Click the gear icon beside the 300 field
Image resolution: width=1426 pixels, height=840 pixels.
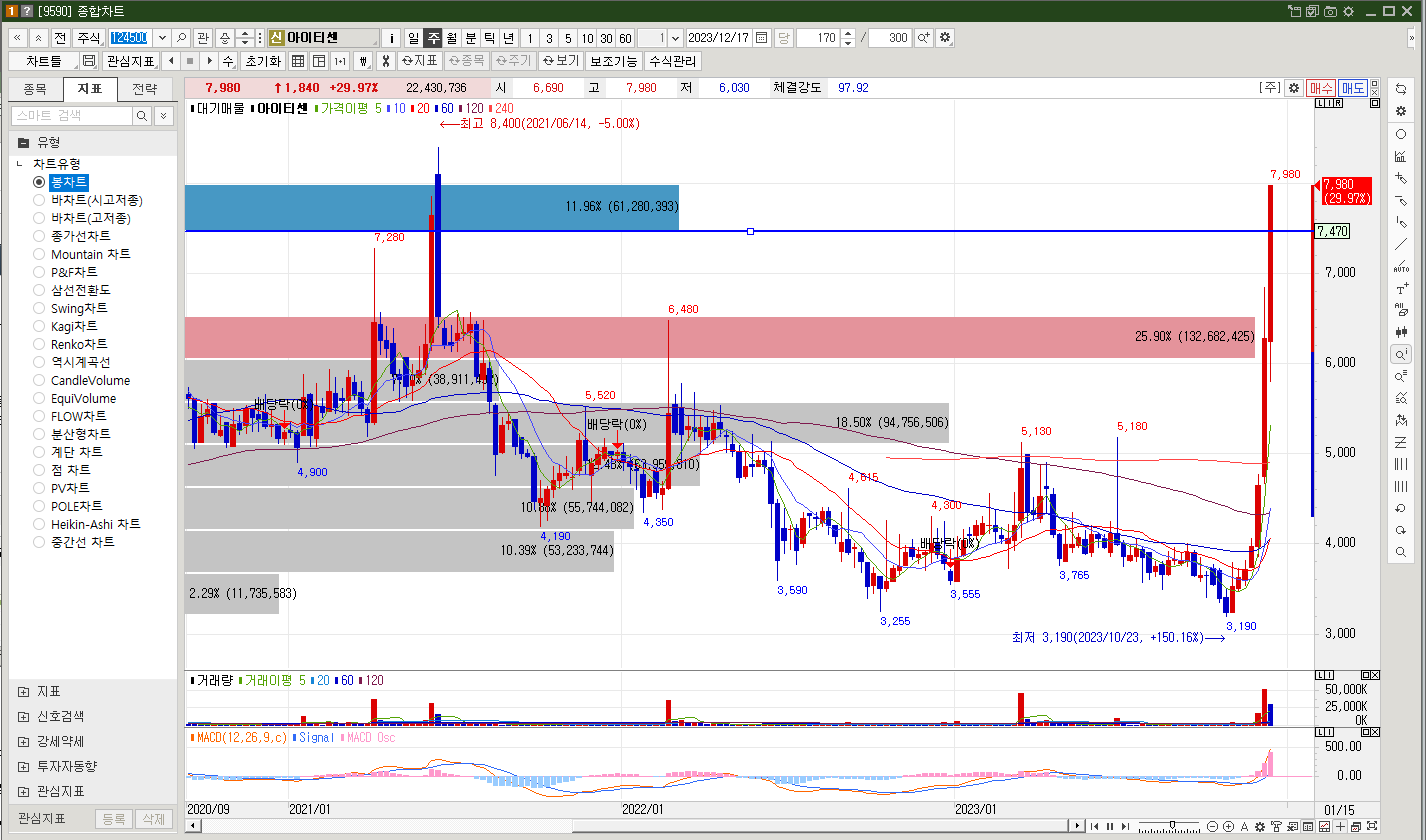944,38
